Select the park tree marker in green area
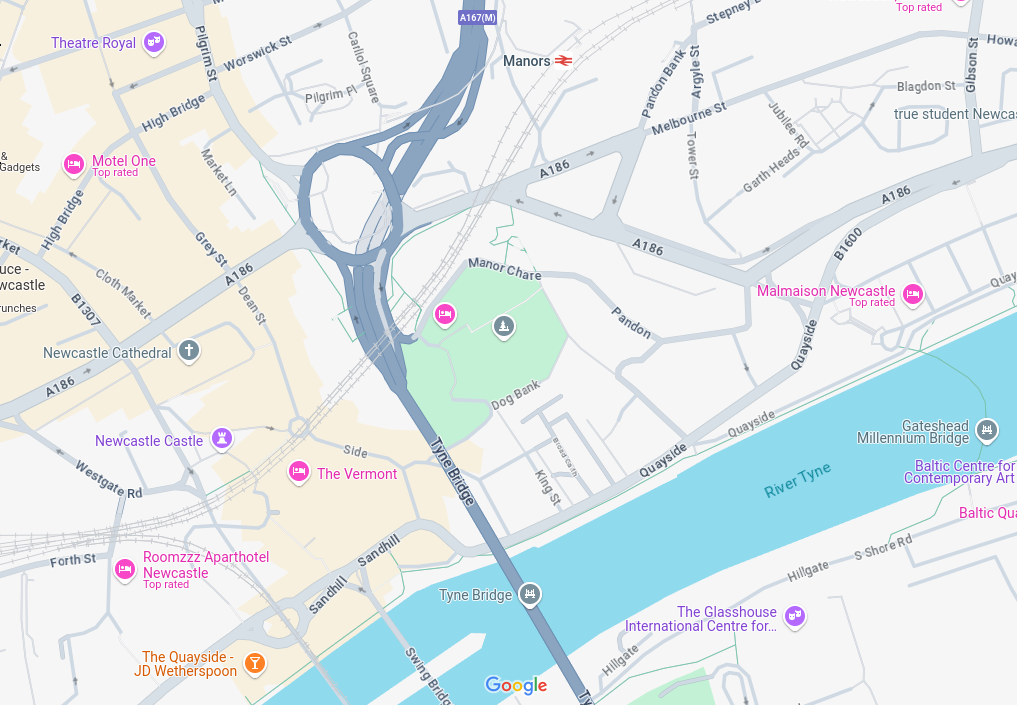The height and width of the screenshot is (705, 1017). point(504,326)
